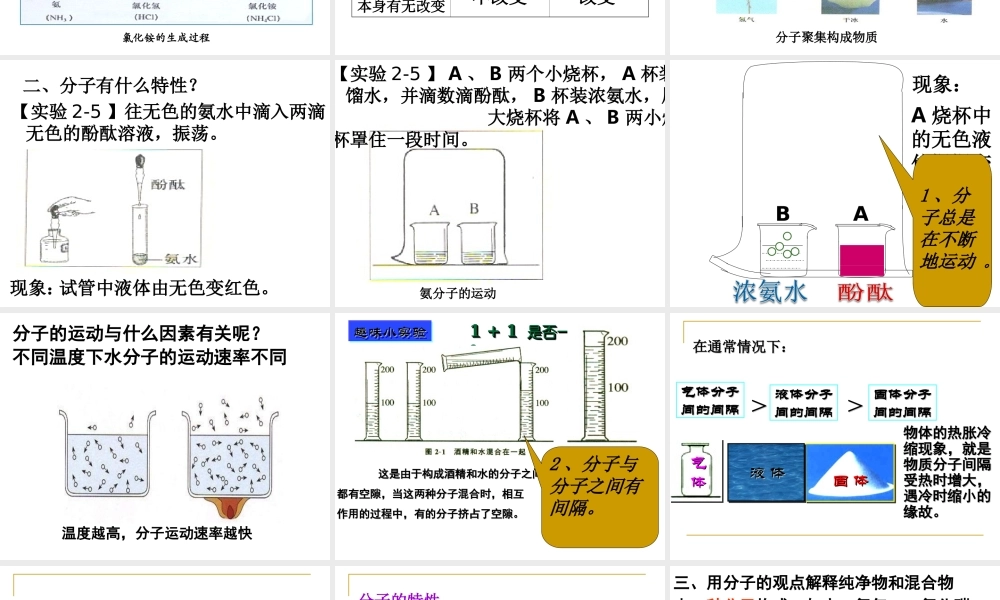Image resolution: width=1000 pixels, height=600 pixels.
Task: Click the green 1 + 1 是否 title
Action: point(518,332)
